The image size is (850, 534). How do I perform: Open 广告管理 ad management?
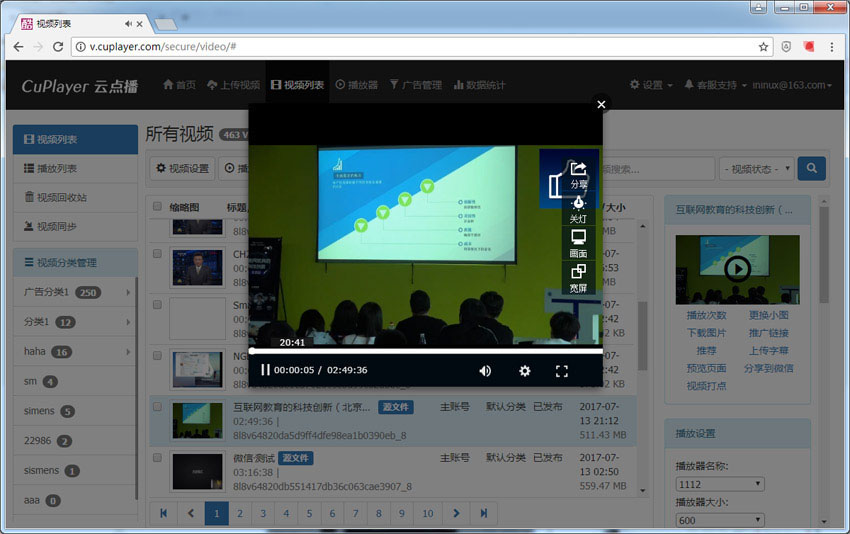pyautogui.click(x=416, y=85)
